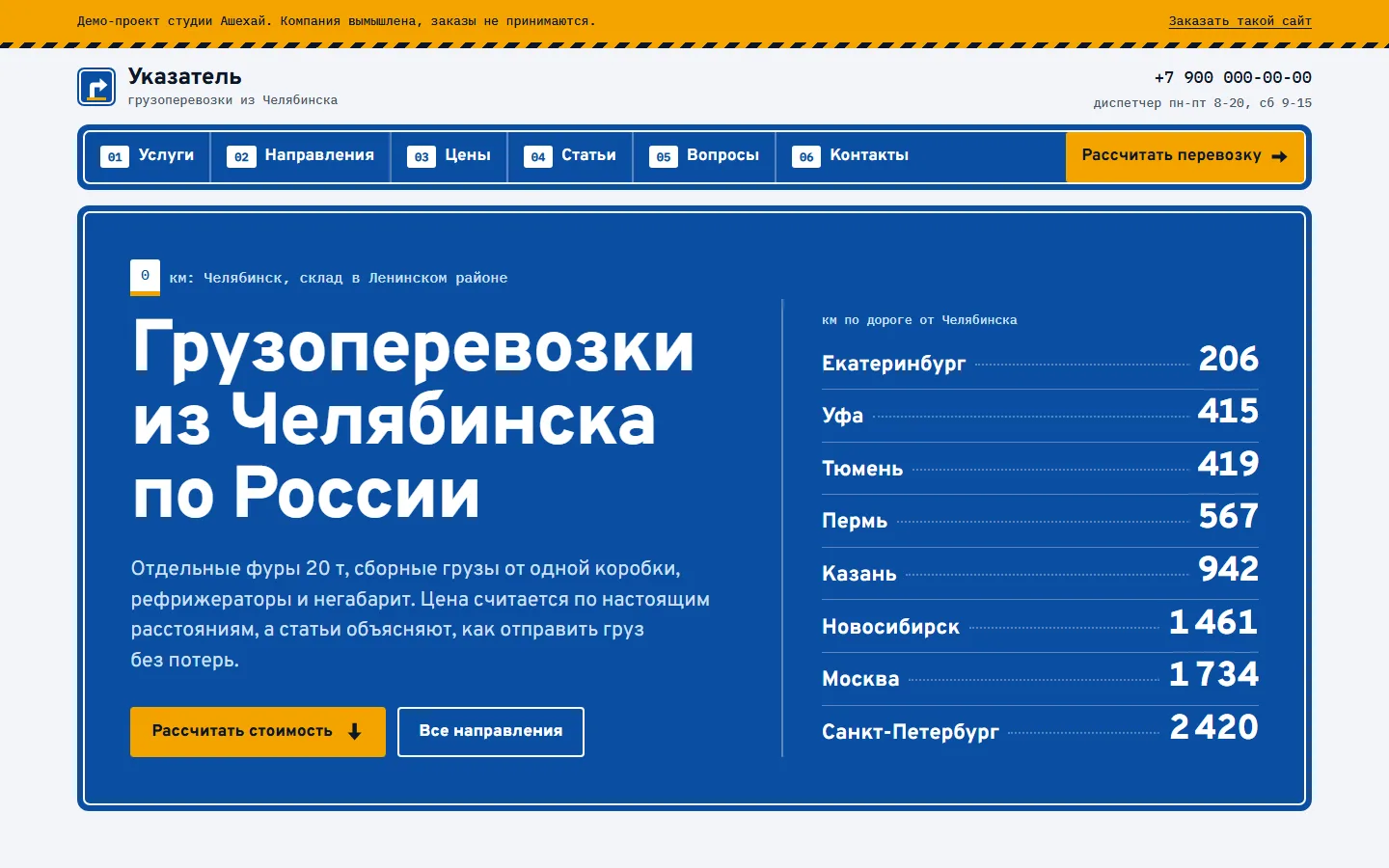Click the caption км по дороге от Челябинска
Viewport: 1389px width, 868px height.
pos(919,320)
